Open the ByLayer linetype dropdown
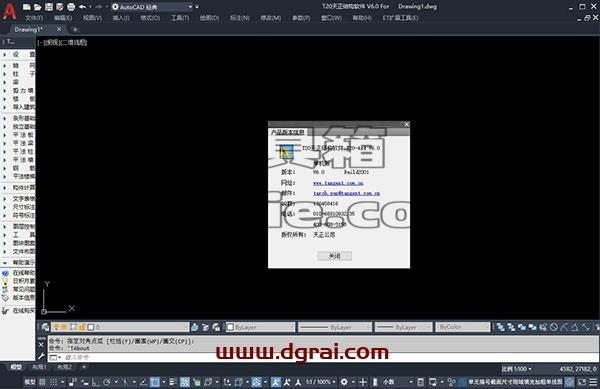 (x=335, y=327)
